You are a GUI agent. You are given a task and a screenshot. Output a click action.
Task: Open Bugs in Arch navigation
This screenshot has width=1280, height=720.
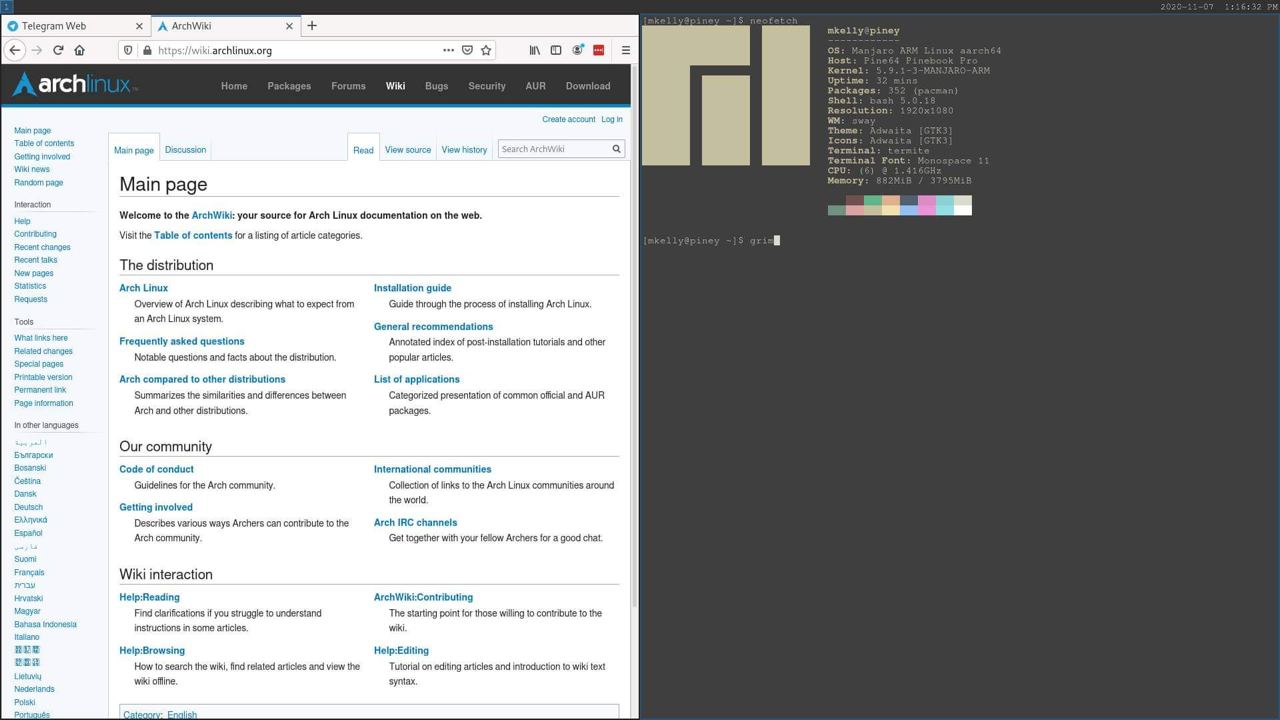(x=436, y=86)
